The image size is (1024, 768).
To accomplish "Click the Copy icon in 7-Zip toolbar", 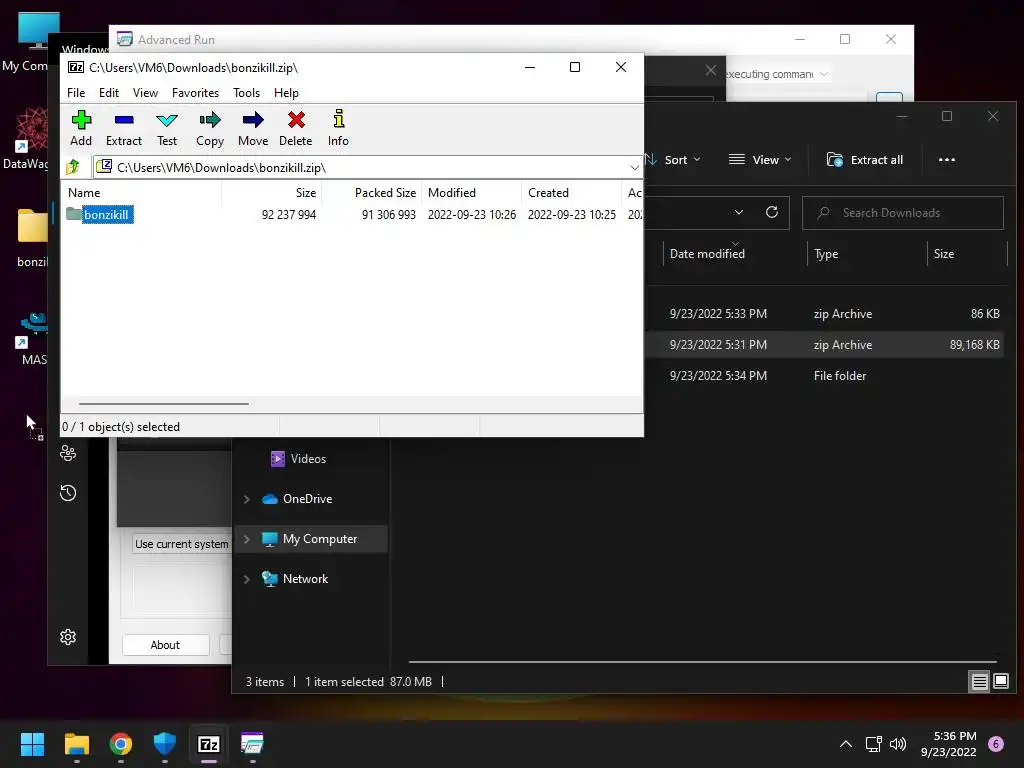I will [210, 128].
